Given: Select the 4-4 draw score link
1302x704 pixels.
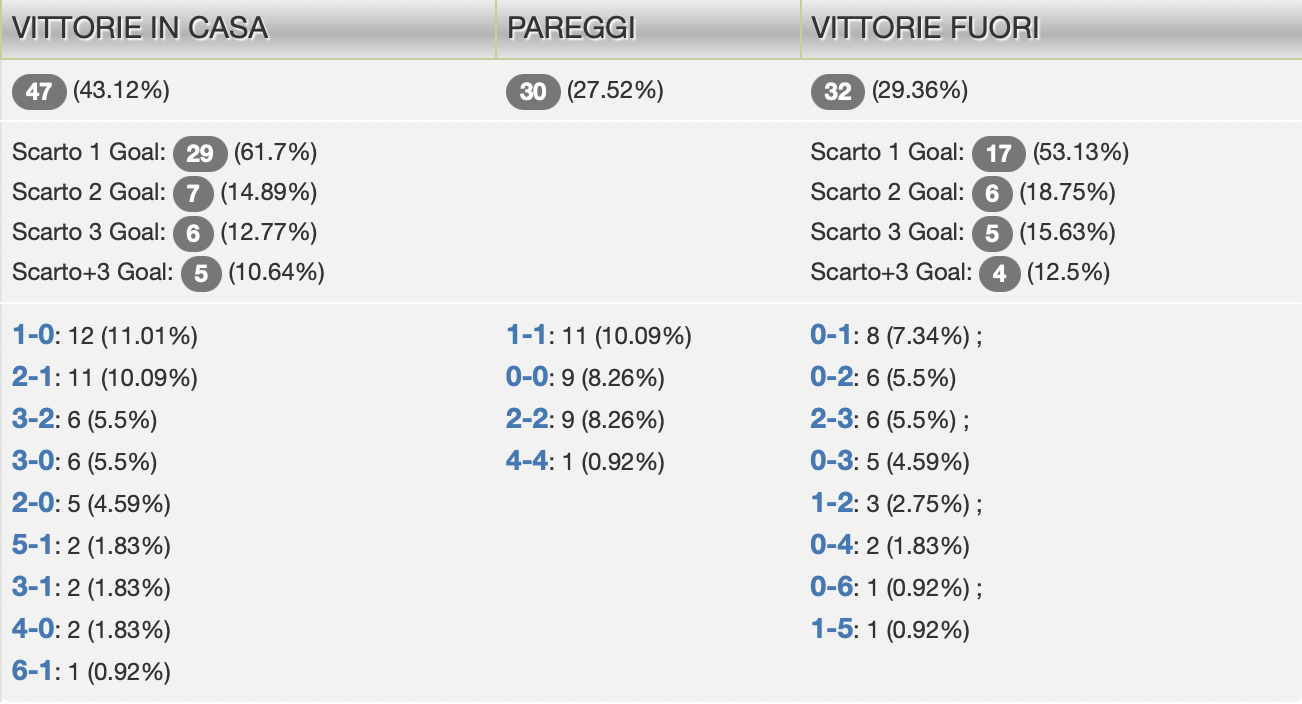Looking at the screenshot, I should pos(526,462).
